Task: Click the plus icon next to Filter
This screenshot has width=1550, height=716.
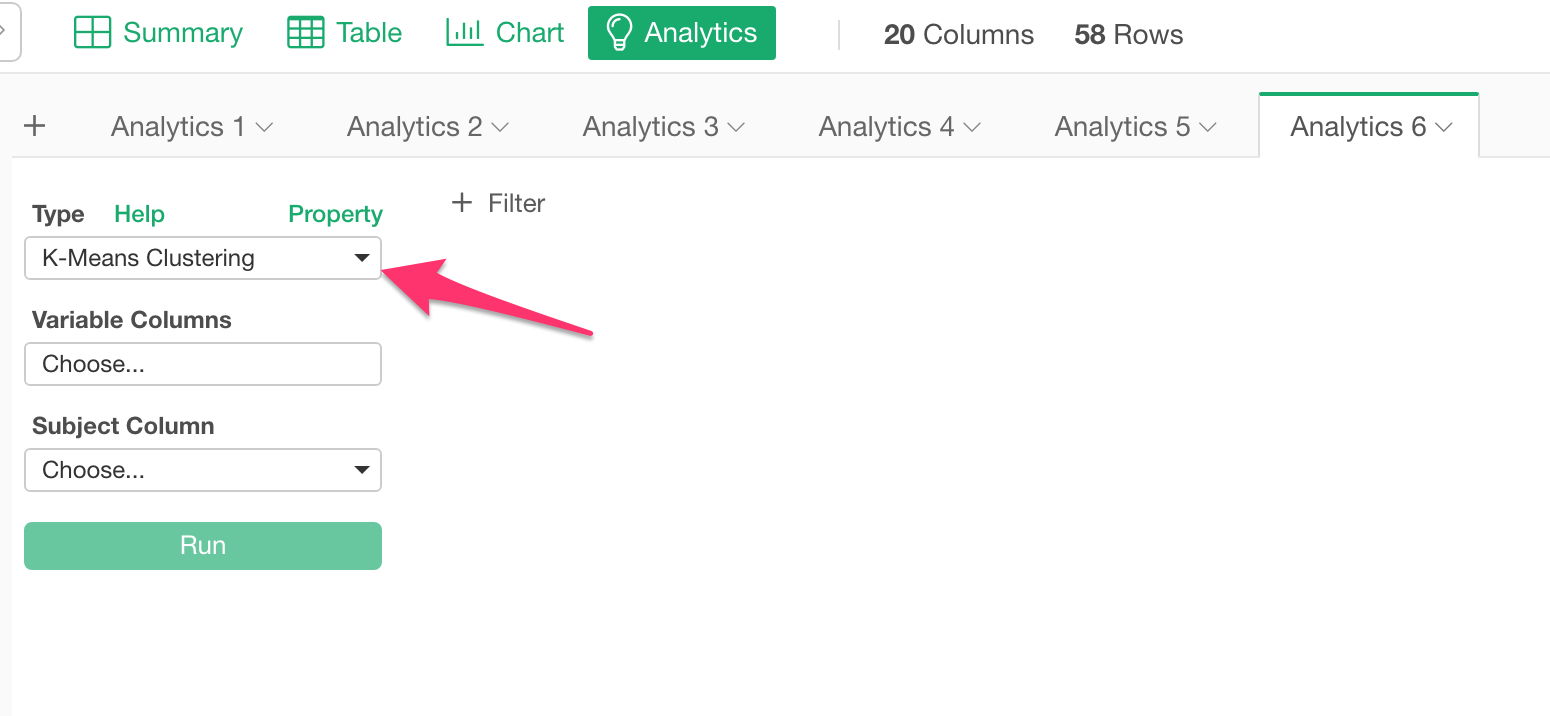Action: (461, 203)
